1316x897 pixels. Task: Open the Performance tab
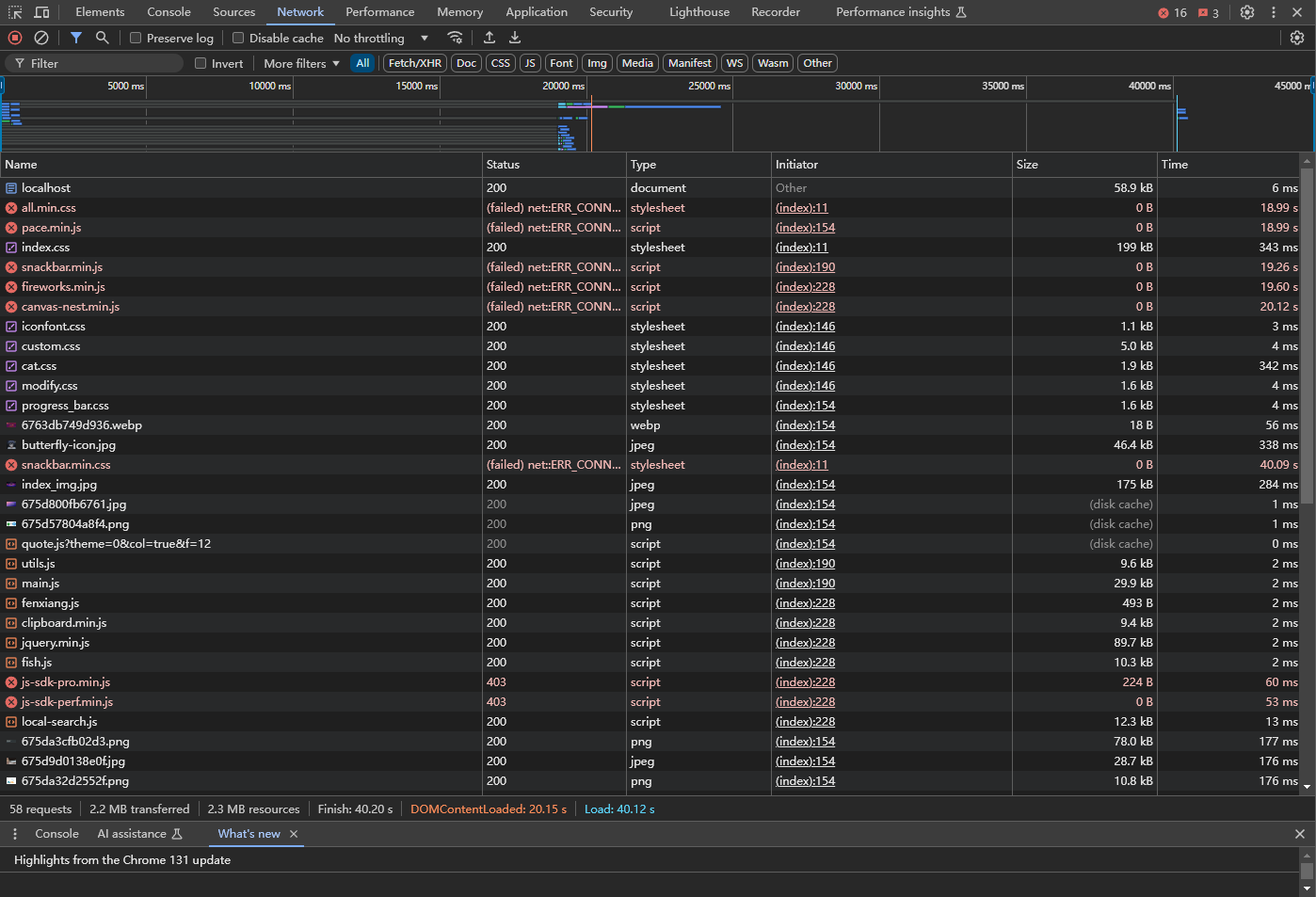(x=379, y=12)
